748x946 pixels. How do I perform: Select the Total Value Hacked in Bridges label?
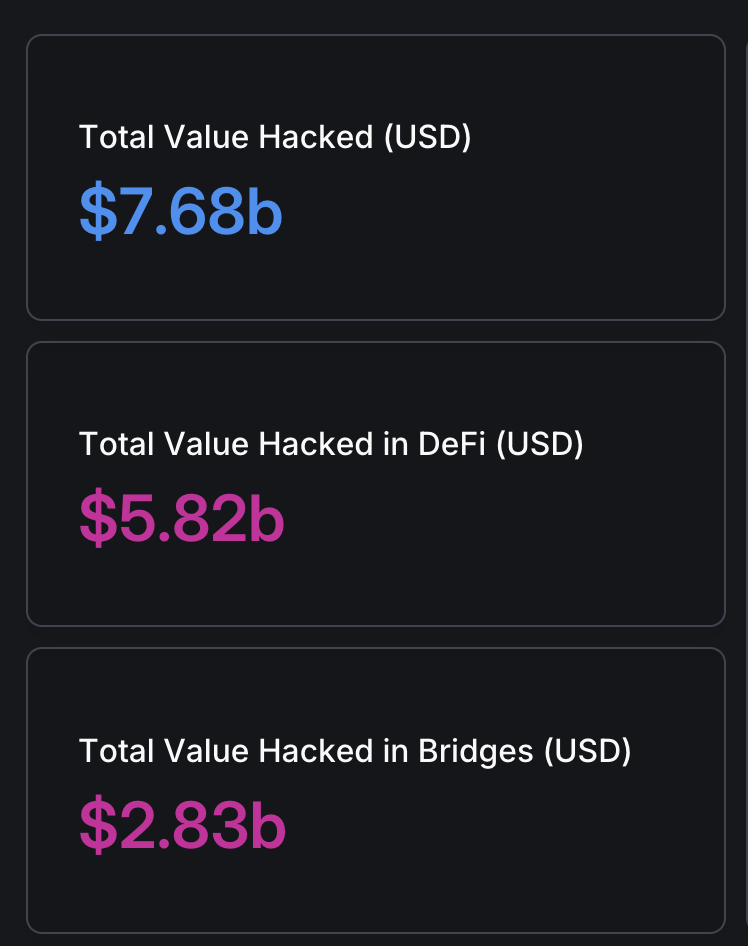(x=354, y=750)
